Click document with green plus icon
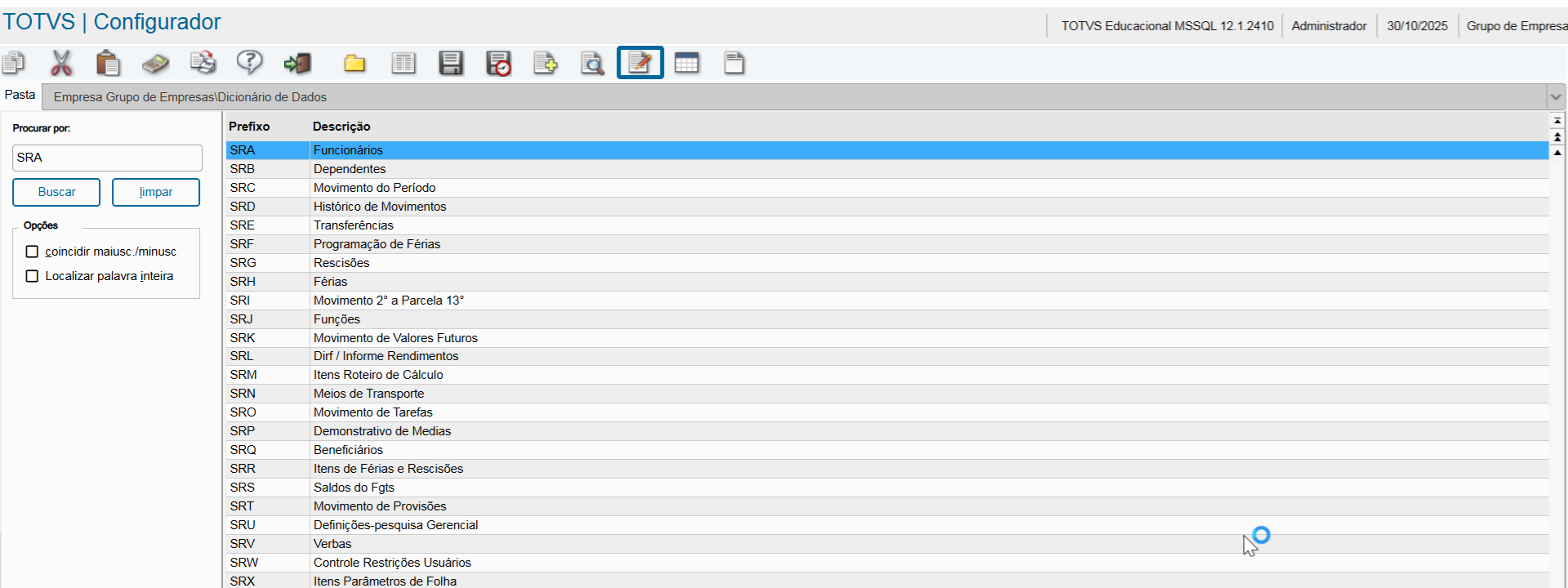This screenshot has height=588, width=1568. (546, 63)
